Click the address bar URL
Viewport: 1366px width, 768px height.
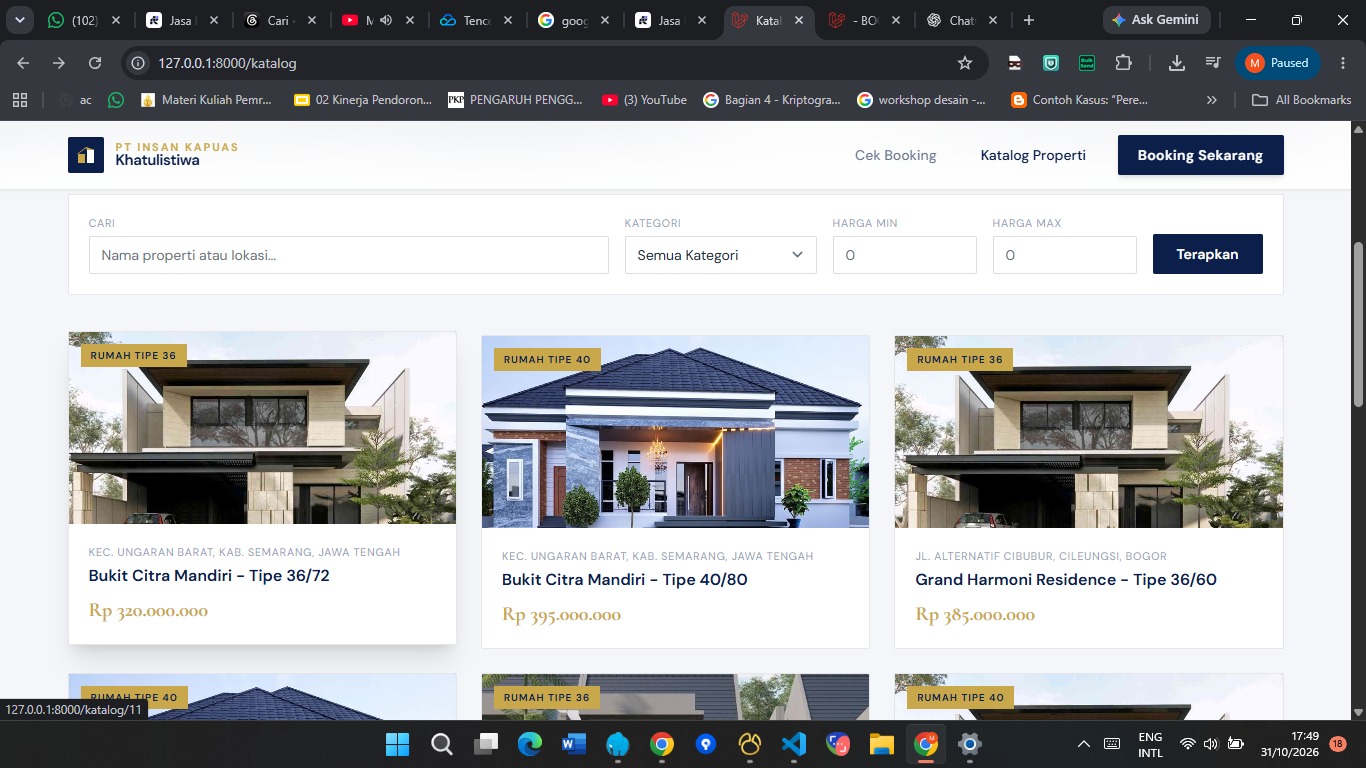point(227,63)
